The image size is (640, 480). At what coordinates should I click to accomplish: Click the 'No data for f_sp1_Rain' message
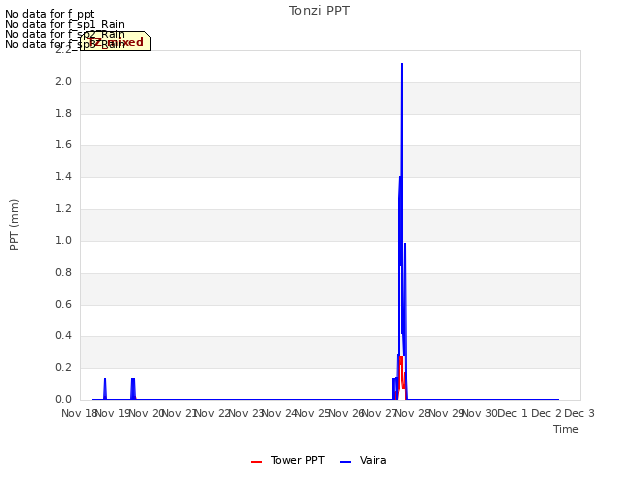tap(65, 24)
